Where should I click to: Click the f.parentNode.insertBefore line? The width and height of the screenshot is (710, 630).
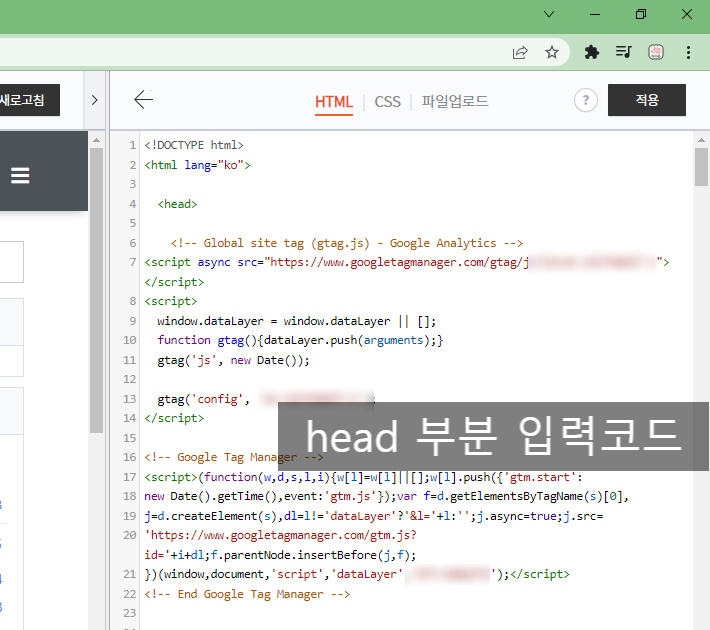[x=280, y=555]
